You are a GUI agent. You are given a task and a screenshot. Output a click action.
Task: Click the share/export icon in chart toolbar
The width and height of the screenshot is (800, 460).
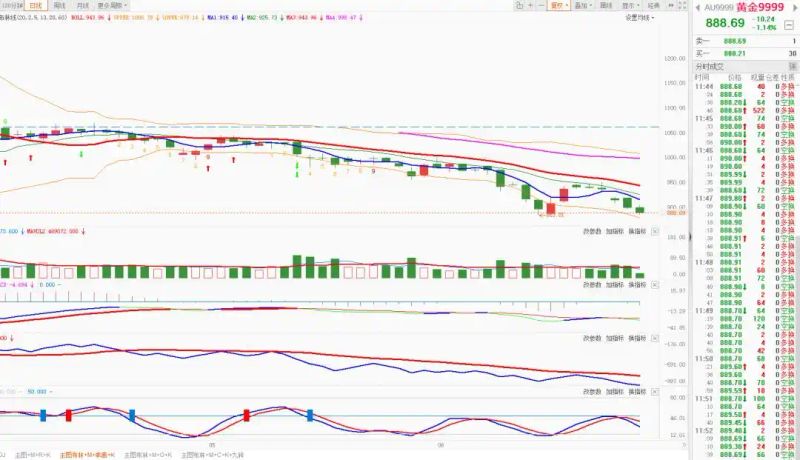click(519, 6)
